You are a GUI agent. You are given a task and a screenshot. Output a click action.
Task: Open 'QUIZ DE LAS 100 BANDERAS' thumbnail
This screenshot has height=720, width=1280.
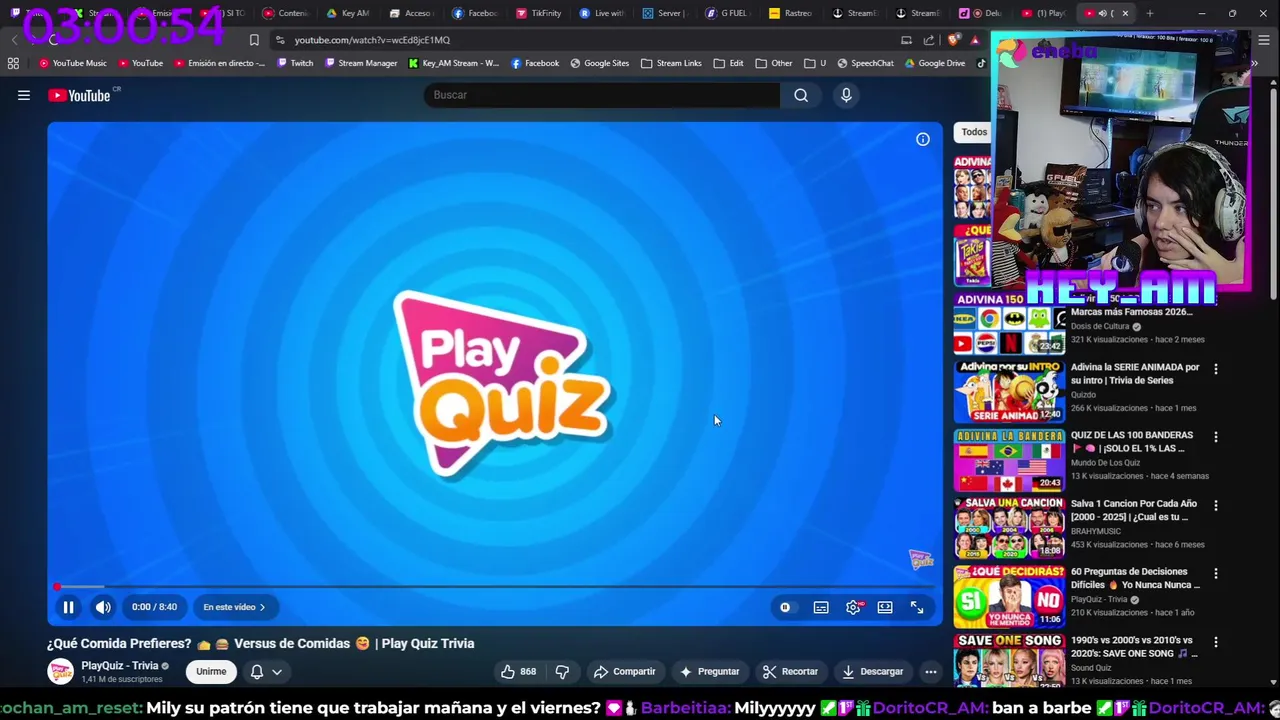[x=1008, y=460]
